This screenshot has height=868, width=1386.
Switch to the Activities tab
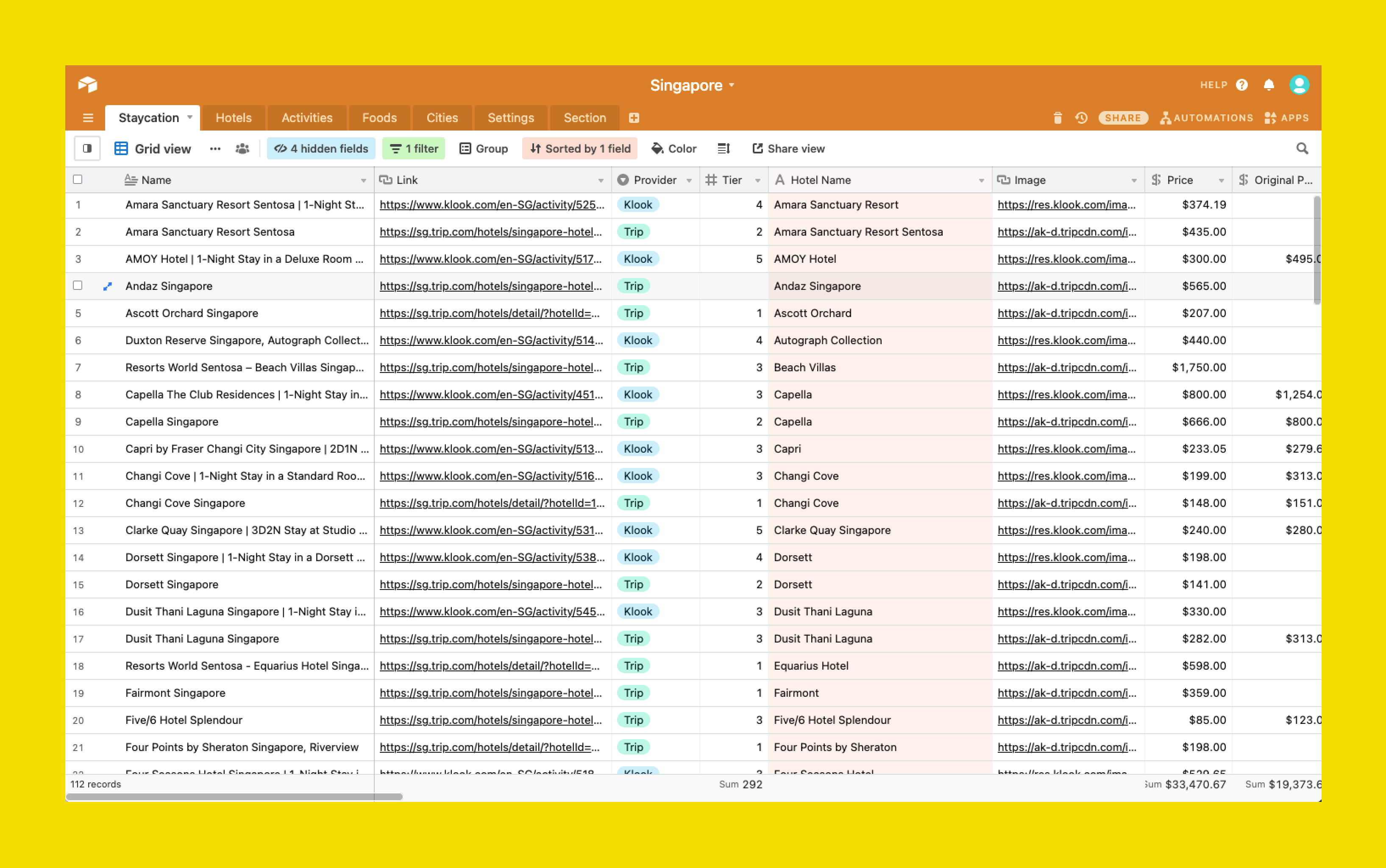307,117
